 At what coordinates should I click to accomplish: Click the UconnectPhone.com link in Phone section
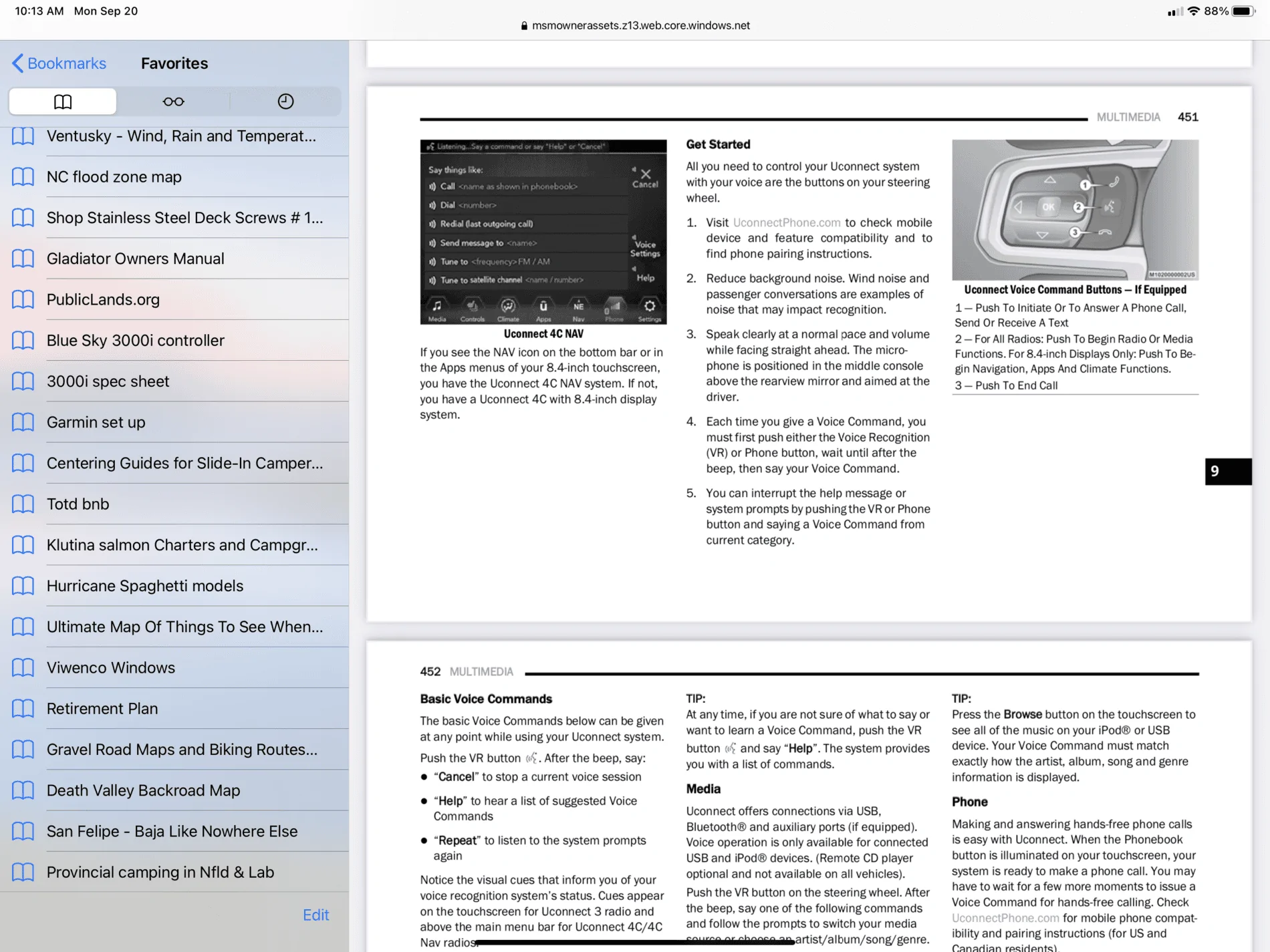[x=1005, y=918]
